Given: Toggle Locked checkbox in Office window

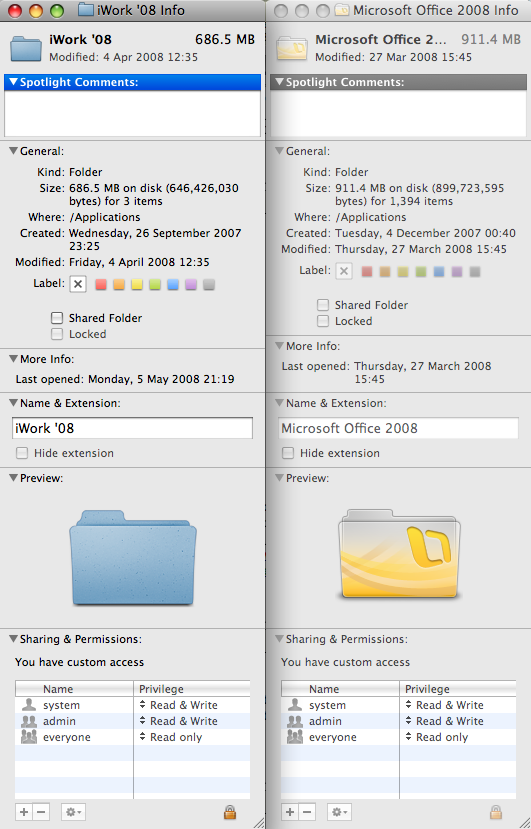Looking at the screenshot, I should click(323, 321).
